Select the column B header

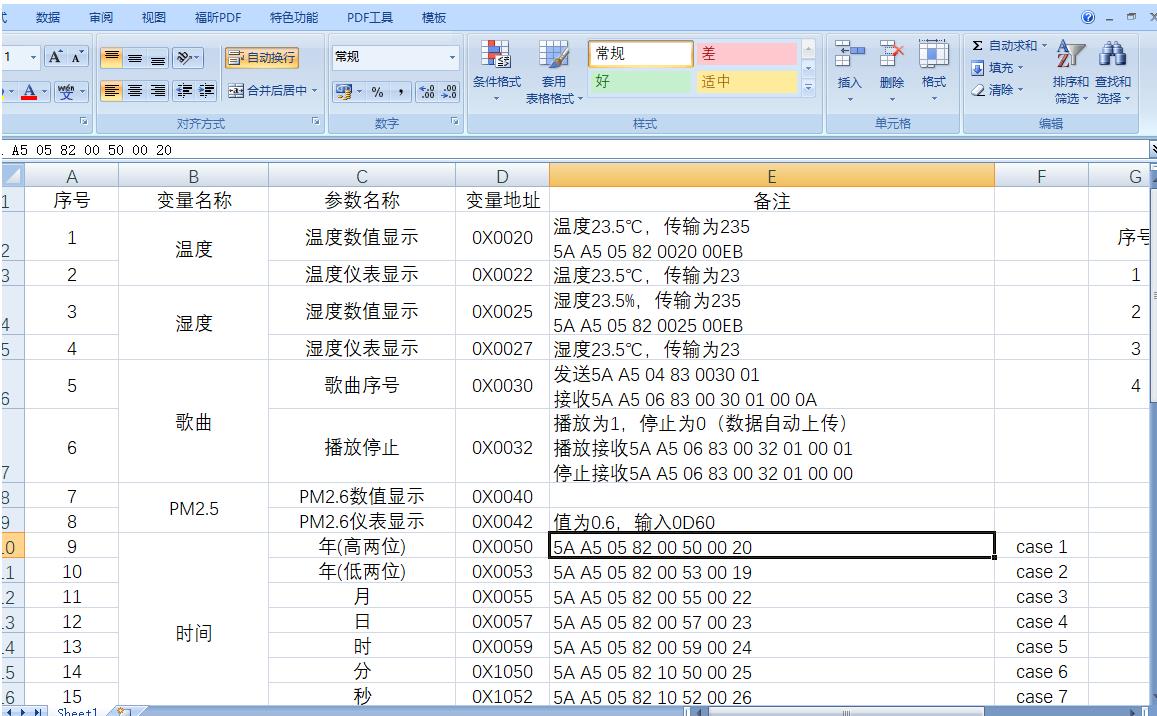pyautogui.click(x=193, y=176)
